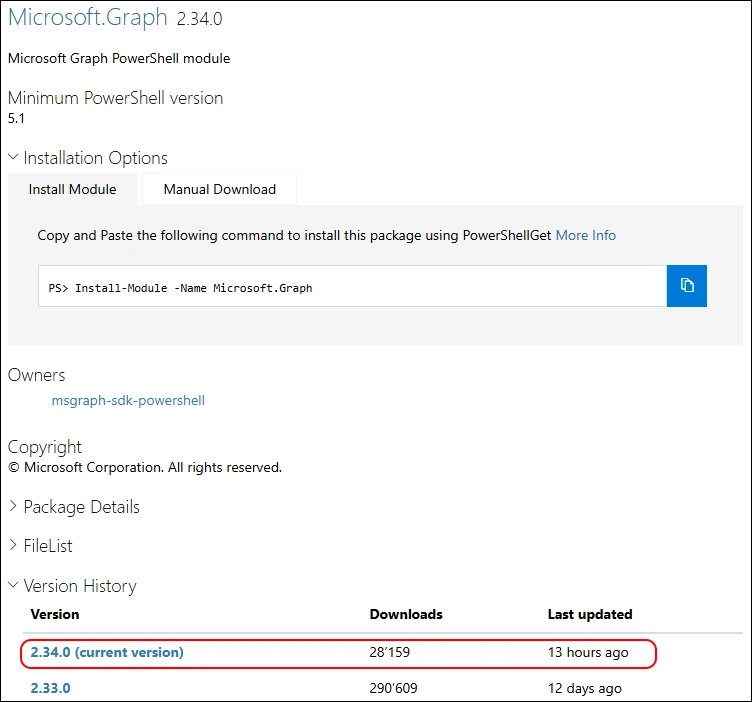Copy the Install-Module command with the copy icon
752x702 pixels.
click(x=687, y=286)
